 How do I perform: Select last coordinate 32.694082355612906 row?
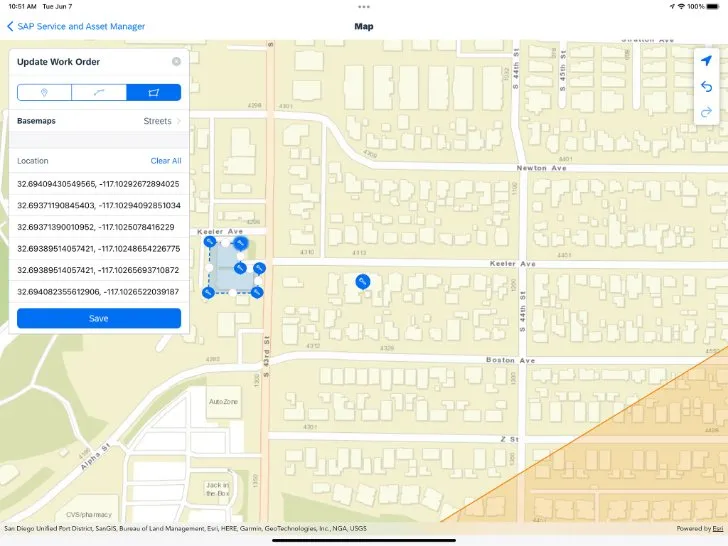coord(99,292)
